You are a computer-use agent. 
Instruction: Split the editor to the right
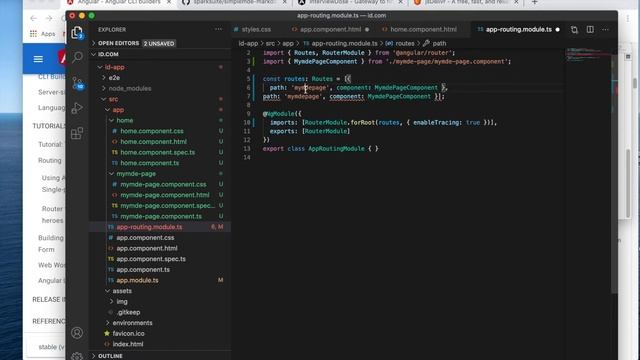(590, 29)
